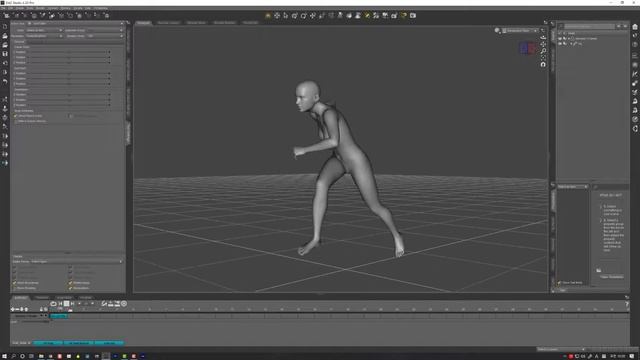Switch to the first Viewport tab
The image size is (640, 360).
(x=143, y=23)
